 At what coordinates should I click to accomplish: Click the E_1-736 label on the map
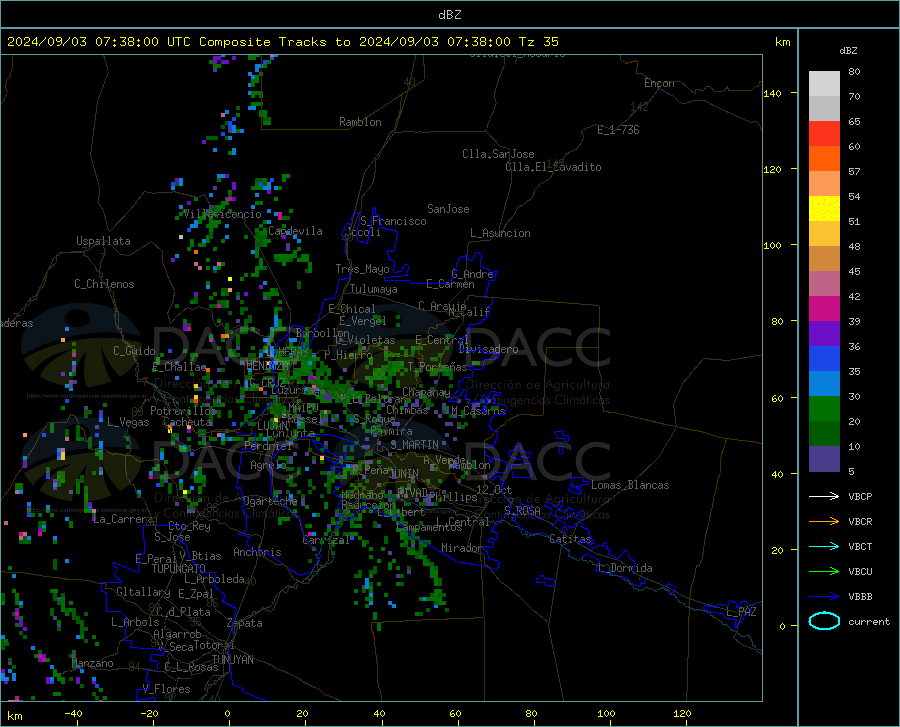(x=618, y=130)
